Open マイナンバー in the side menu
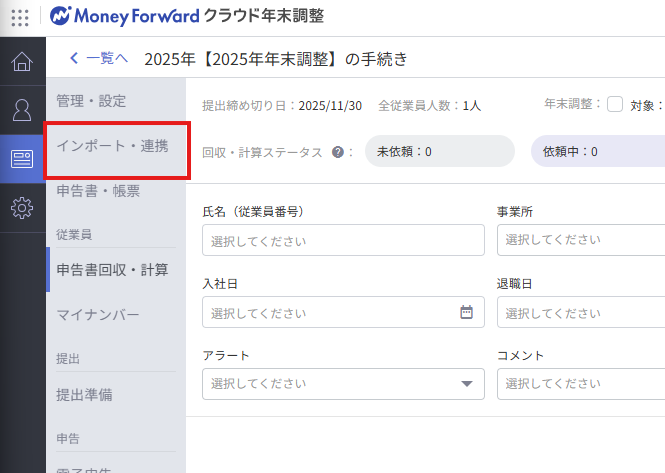Viewport: 665px width, 473px height. [98, 315]
